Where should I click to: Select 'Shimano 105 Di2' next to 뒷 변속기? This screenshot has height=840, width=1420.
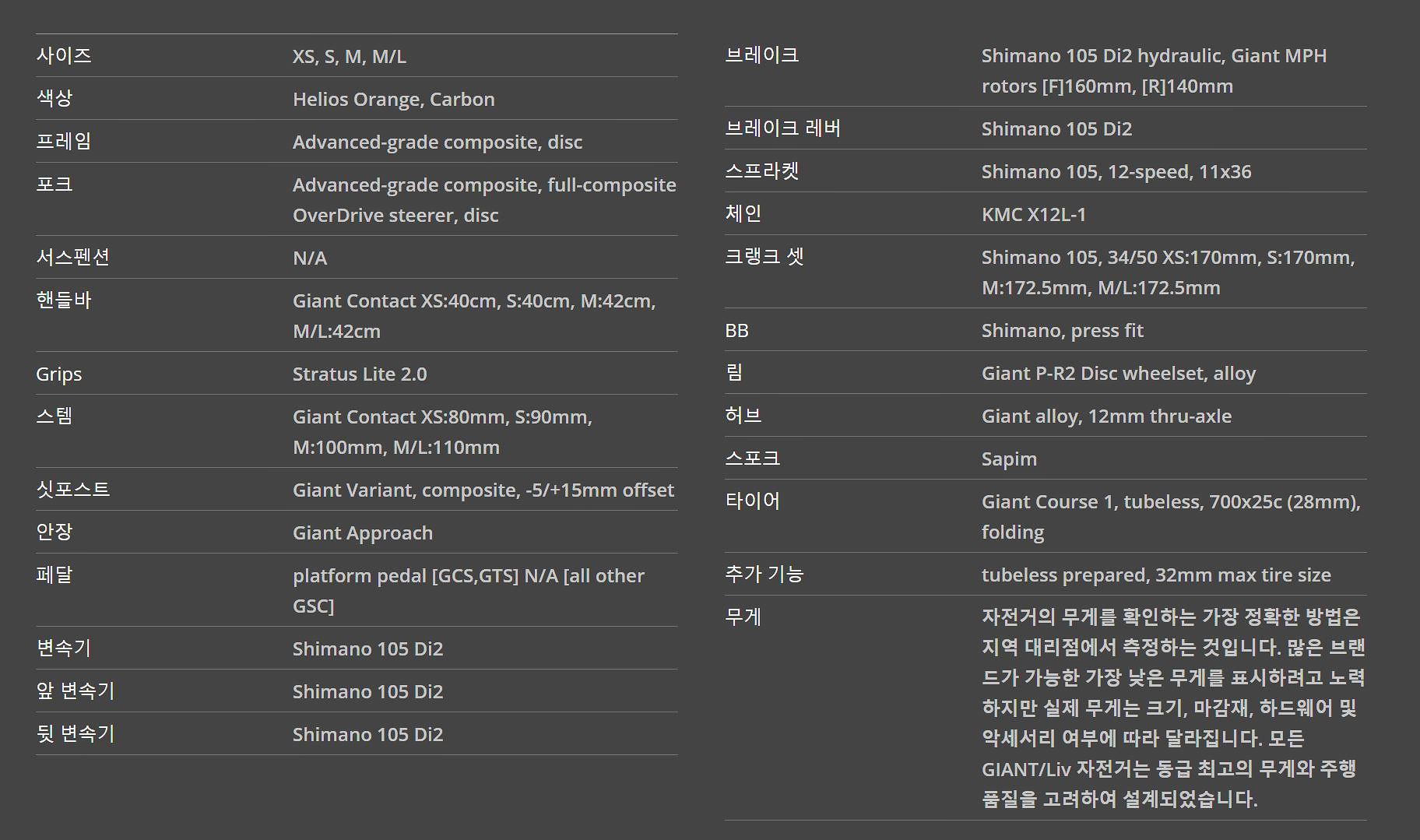click(x=367, y=734)
